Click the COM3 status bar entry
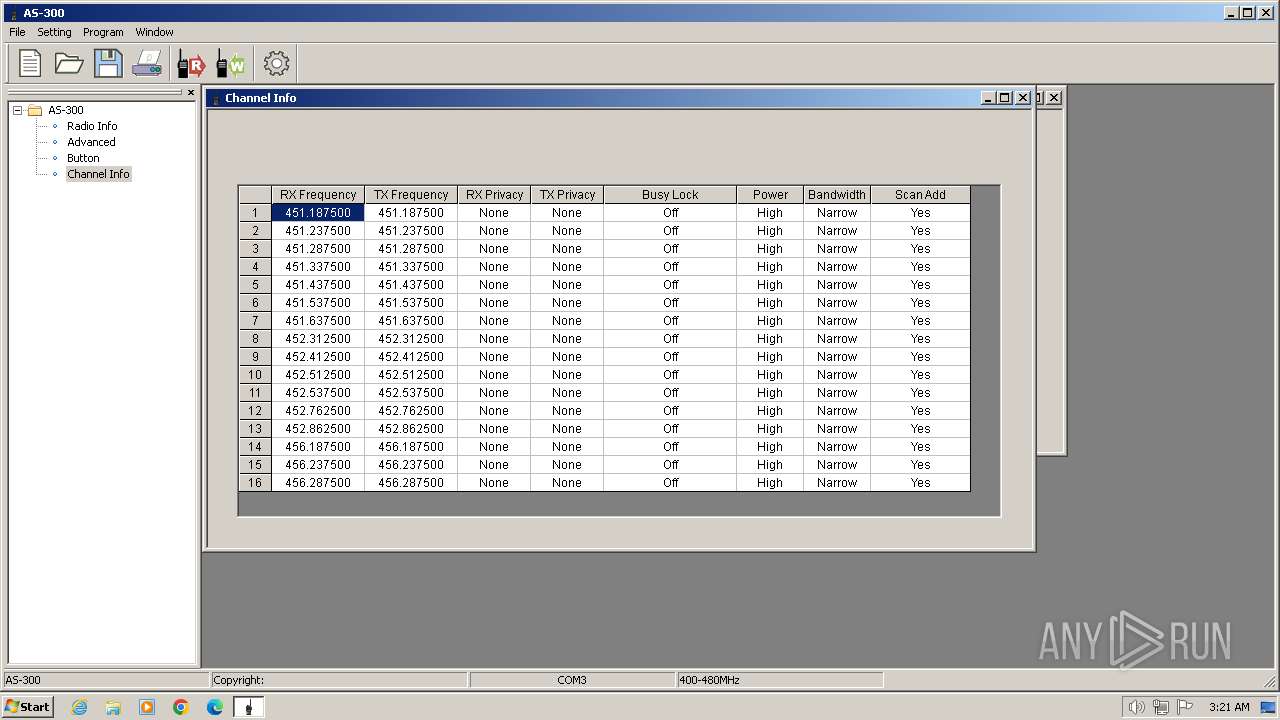 click(x=572, y=680)
